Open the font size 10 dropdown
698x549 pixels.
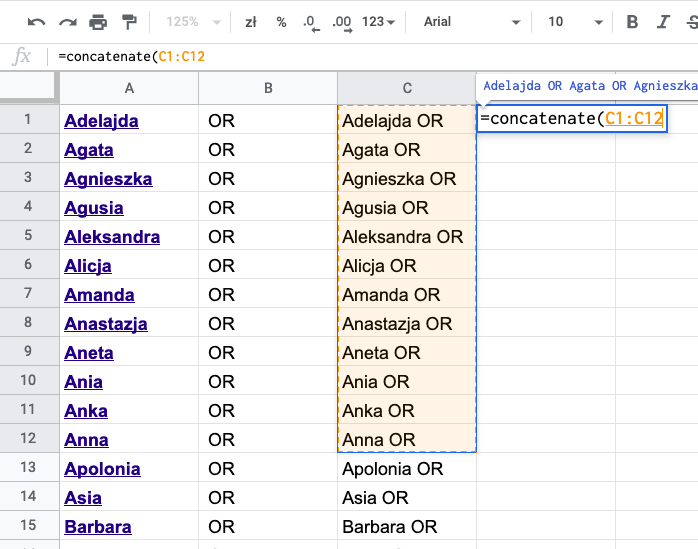pos(570,22)
